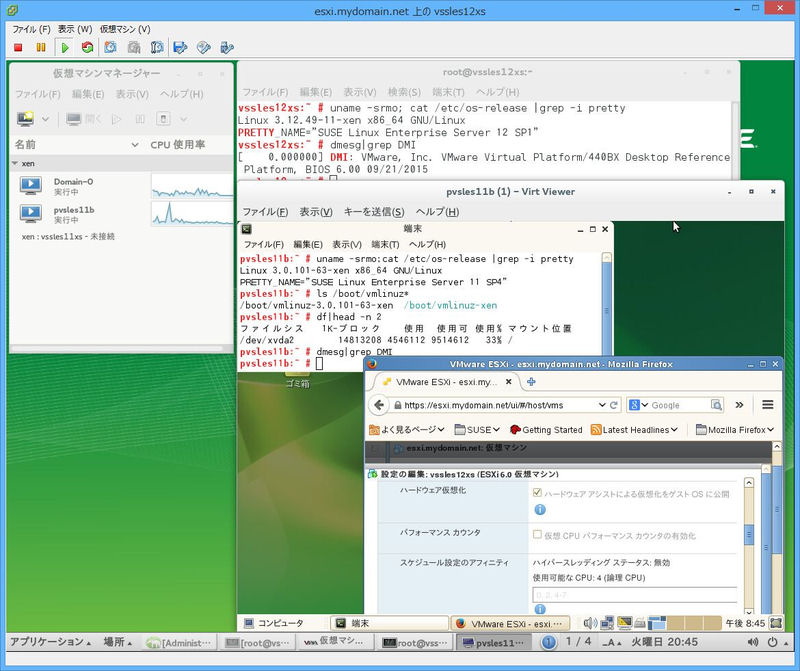Viewport: 800px width, 671px height.
Task: Click the 開く open button in Virtual Machine Manager
Action: pos(84,119)
